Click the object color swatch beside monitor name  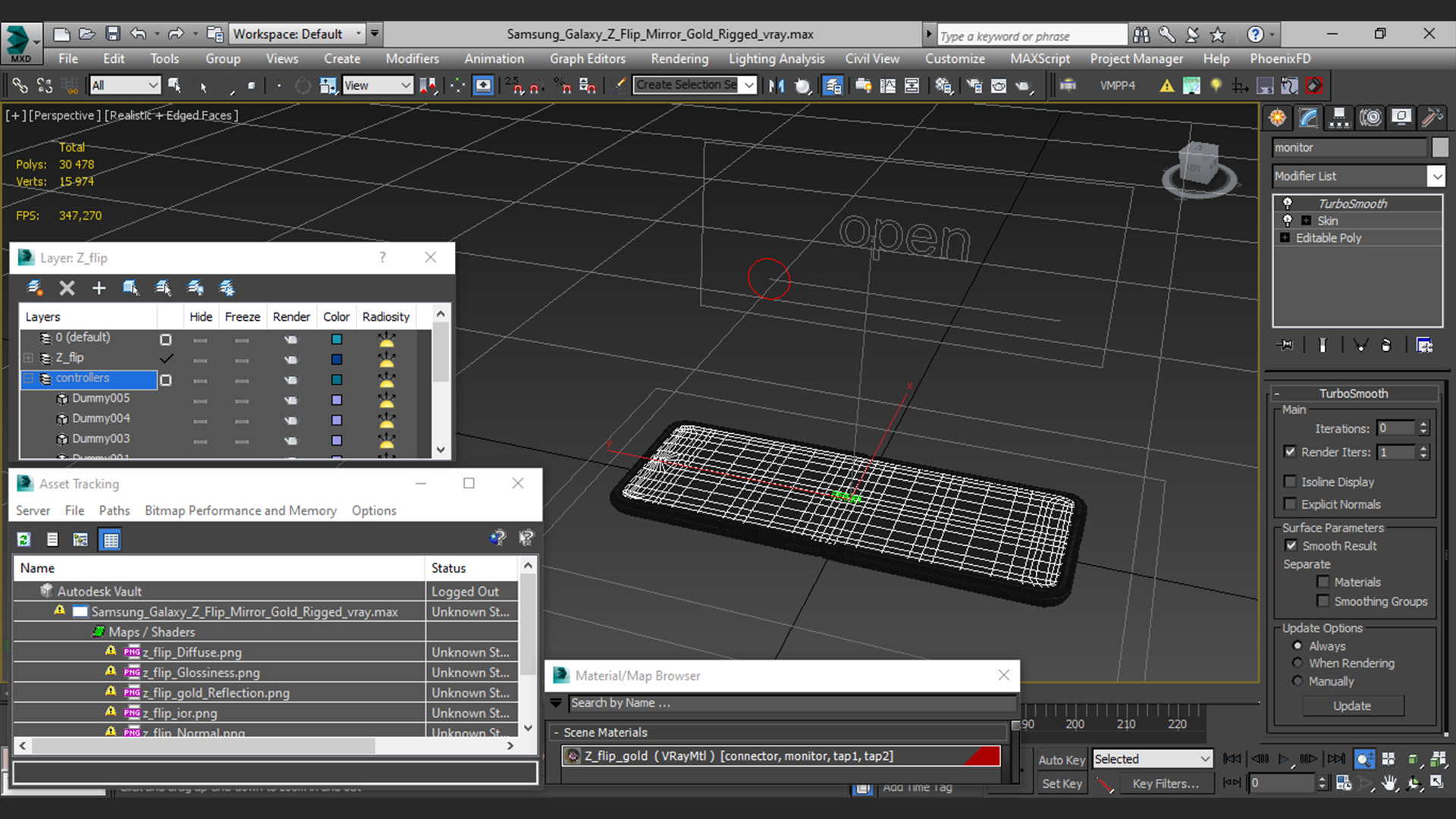[1440, 147]
